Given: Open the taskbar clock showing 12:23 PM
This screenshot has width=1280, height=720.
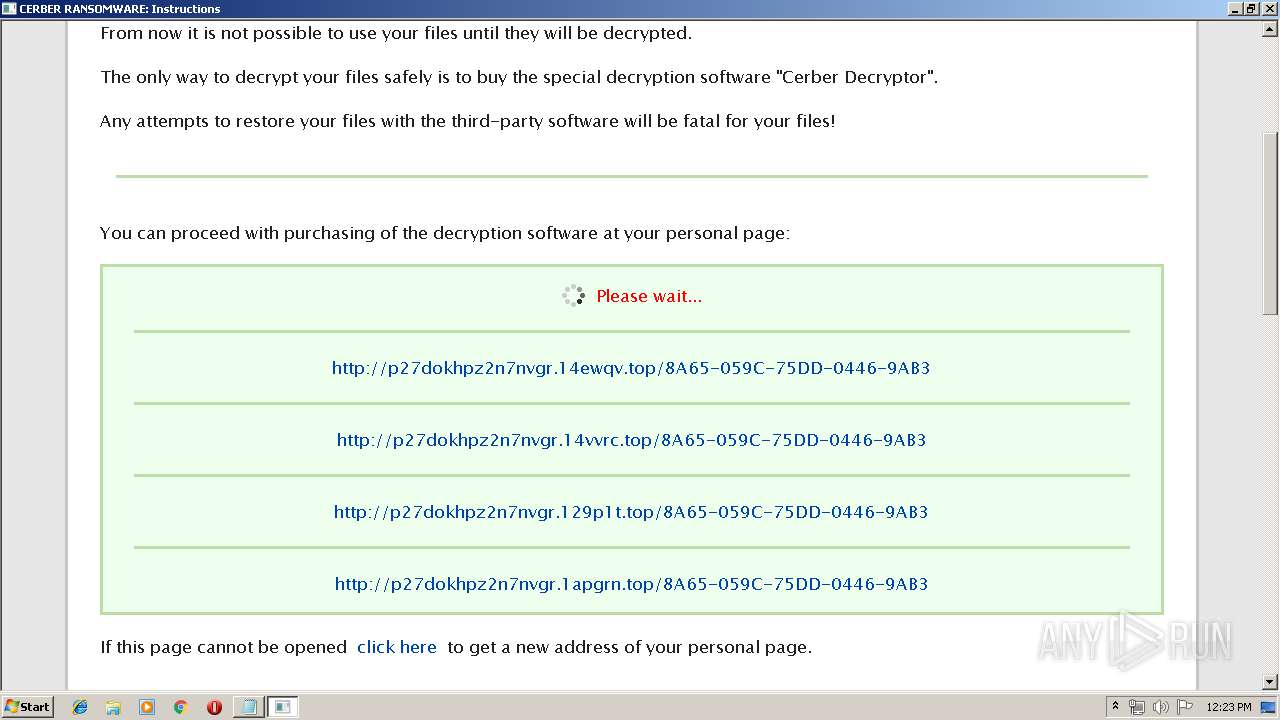Looking at the screenshot, I should tap(1229, 707).
